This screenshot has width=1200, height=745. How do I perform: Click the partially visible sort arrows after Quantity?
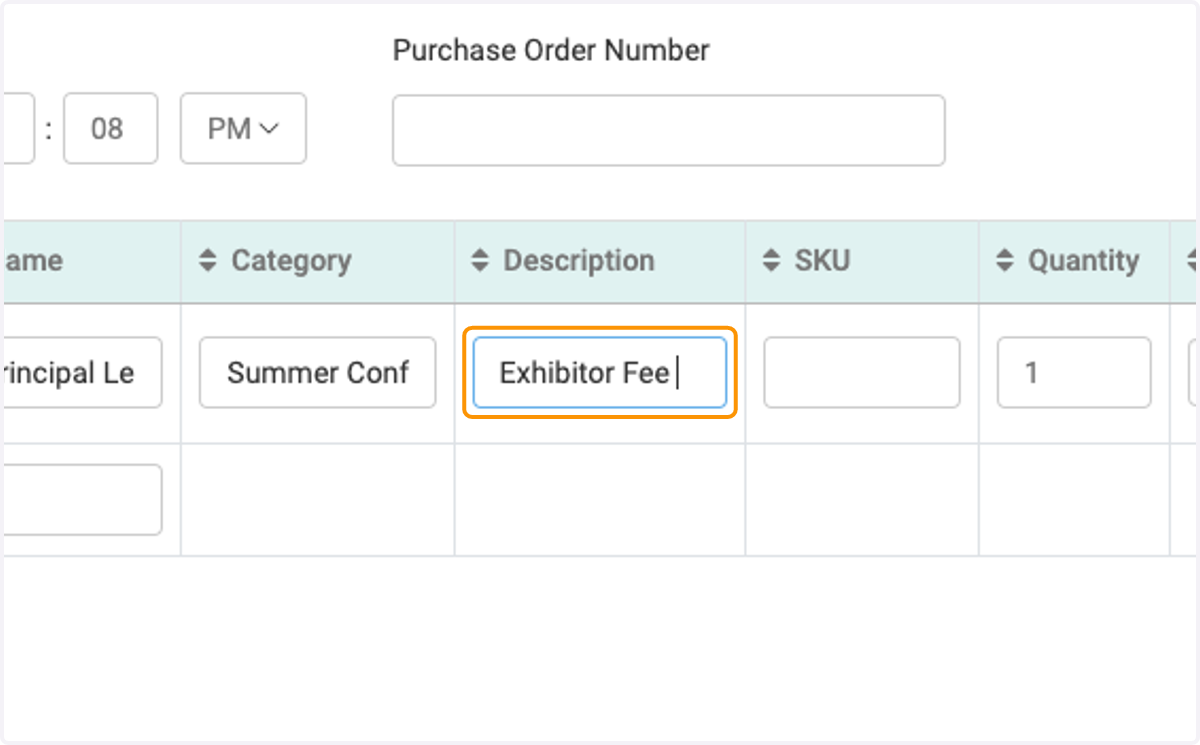pos(1193,261)
